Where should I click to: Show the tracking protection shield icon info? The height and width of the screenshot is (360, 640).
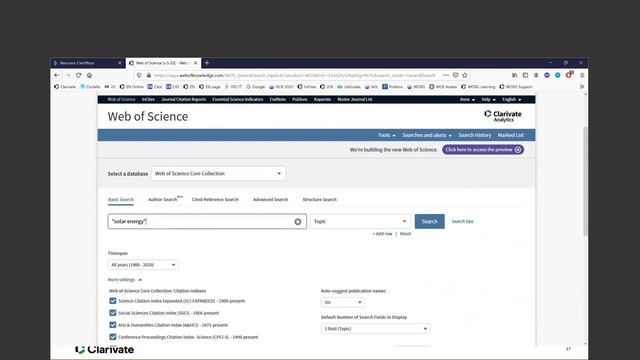(139, 75)
